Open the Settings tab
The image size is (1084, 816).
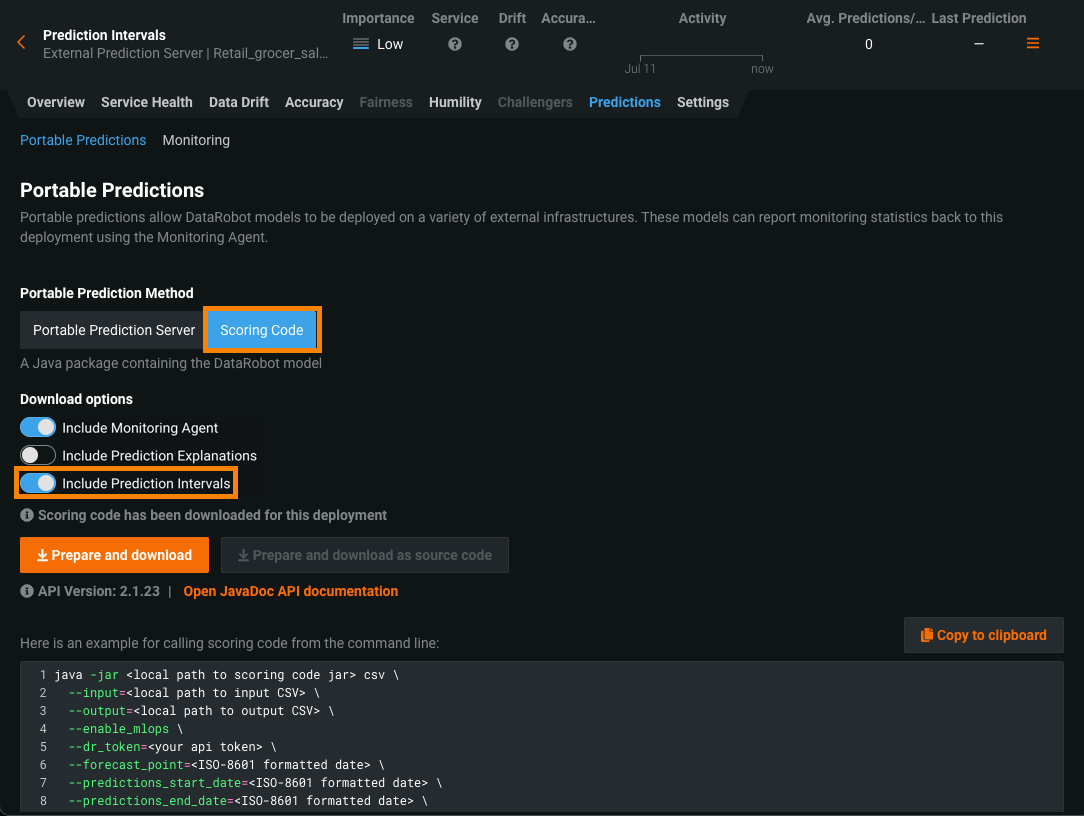(702, 102)
